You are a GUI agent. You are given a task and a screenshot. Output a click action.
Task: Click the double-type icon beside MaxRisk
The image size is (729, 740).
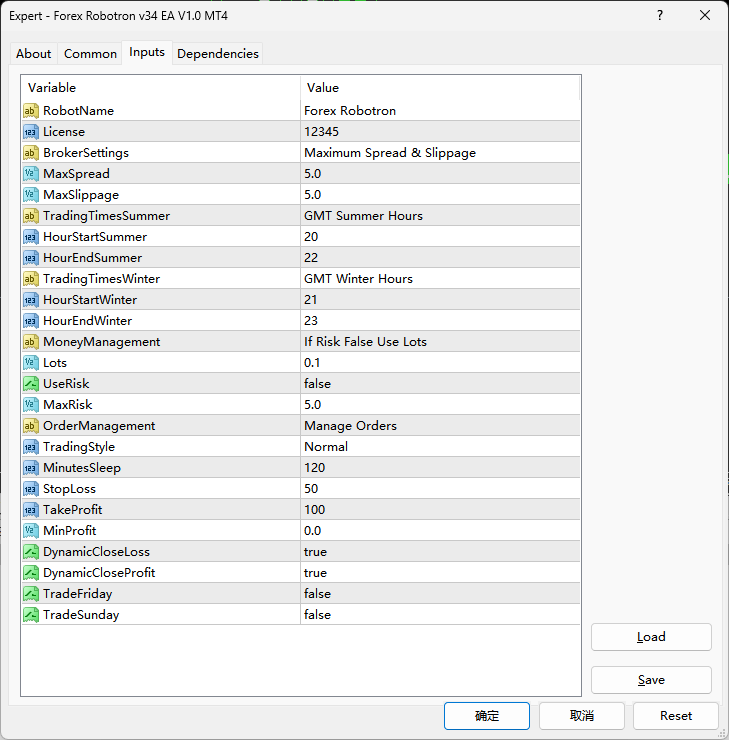tap(31, 405)
